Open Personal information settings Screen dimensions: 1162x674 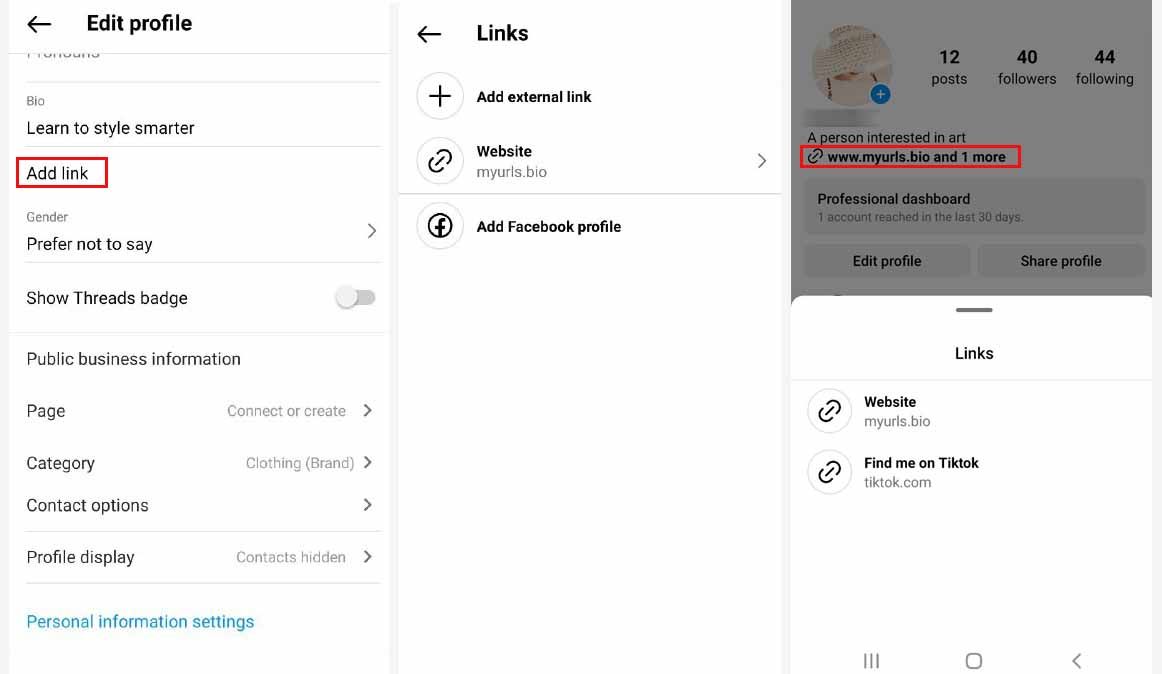click(x=140, y=621)
